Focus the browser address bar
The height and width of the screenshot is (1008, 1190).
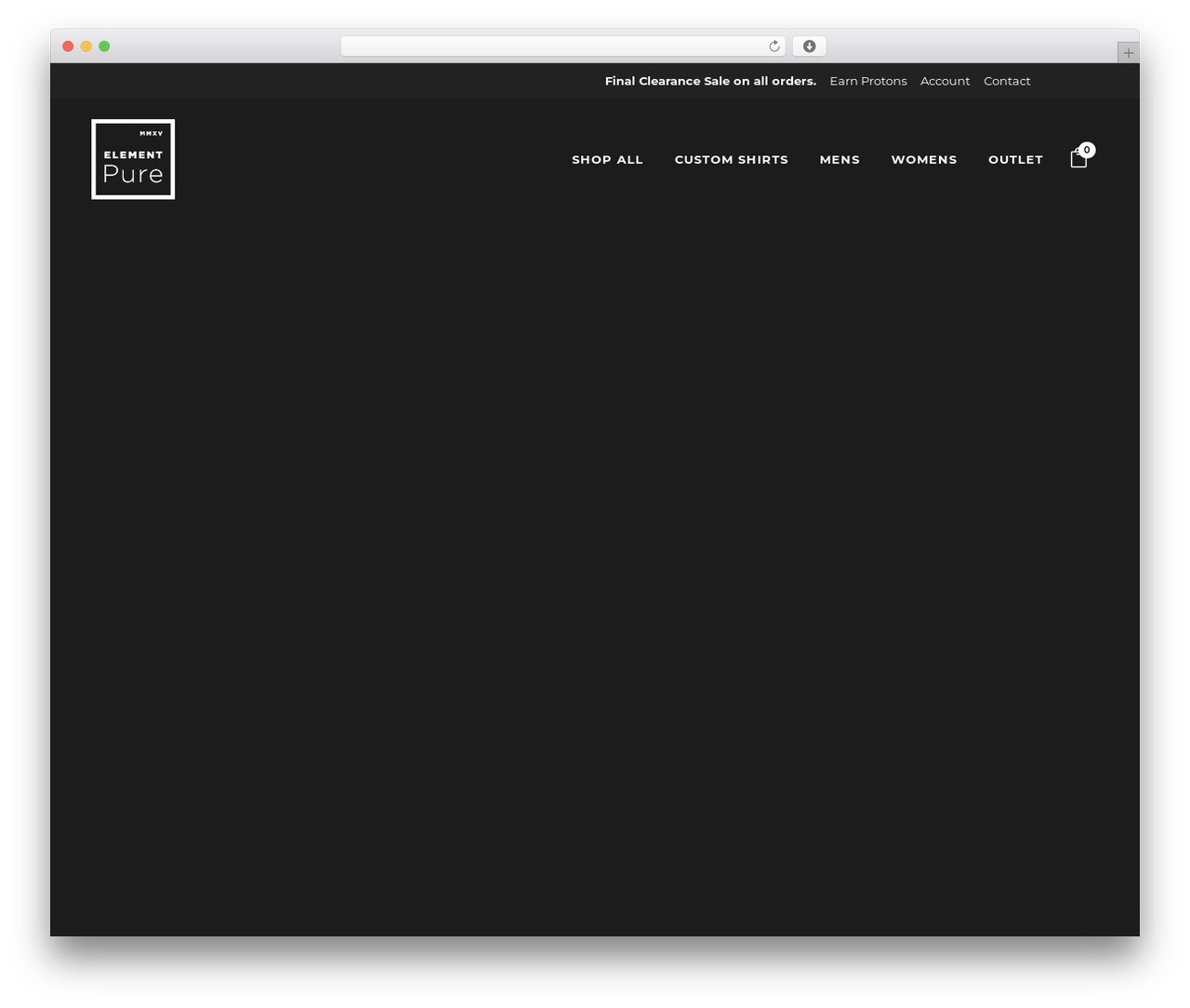pyautogui.click(x=562, y=46)
